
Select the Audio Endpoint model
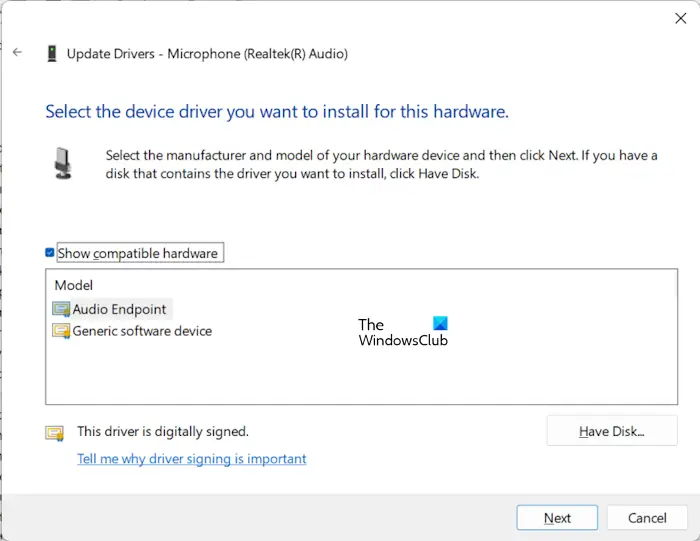[x=119, y=309]
